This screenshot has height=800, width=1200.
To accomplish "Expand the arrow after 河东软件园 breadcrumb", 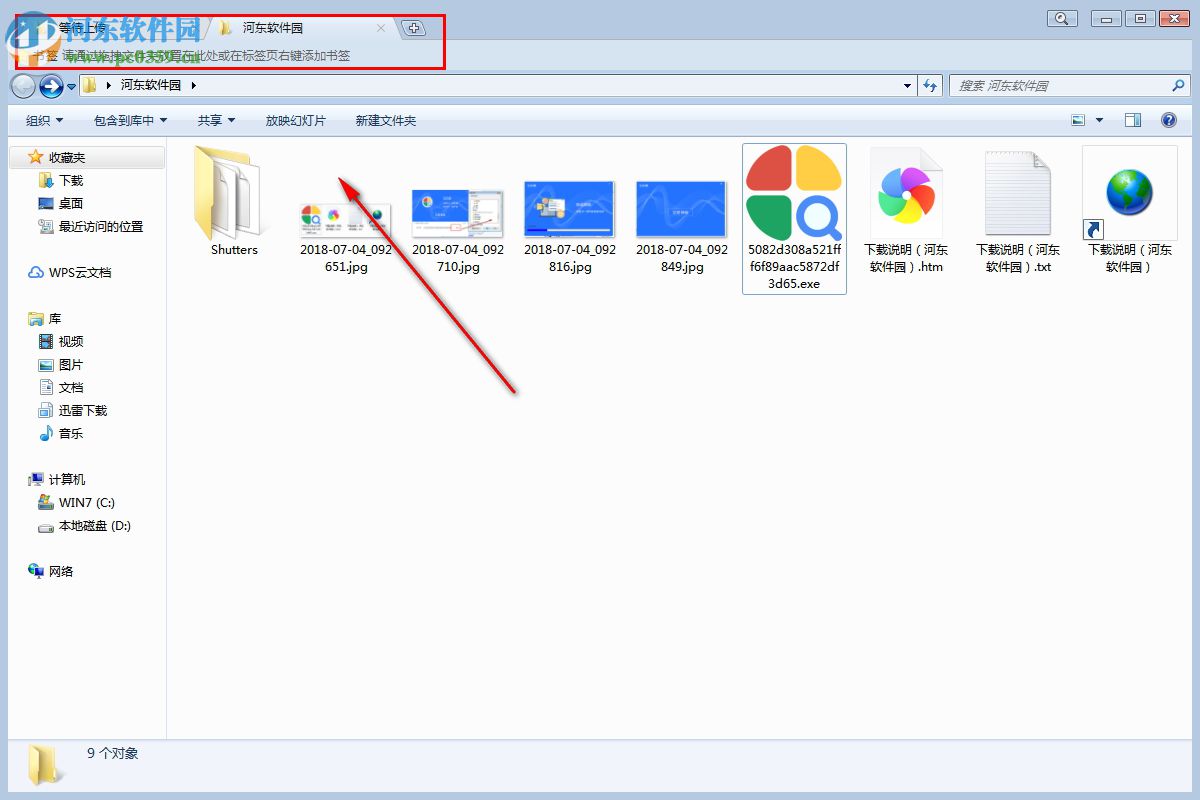I will pyautogui.click(x=193, y=86).
